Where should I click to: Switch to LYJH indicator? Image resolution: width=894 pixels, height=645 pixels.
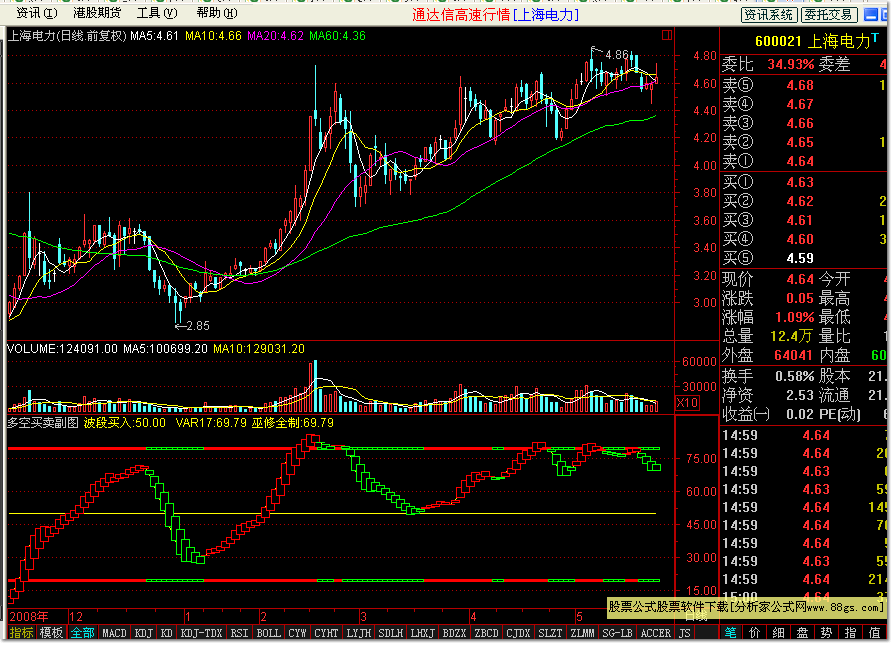point(359,633)
